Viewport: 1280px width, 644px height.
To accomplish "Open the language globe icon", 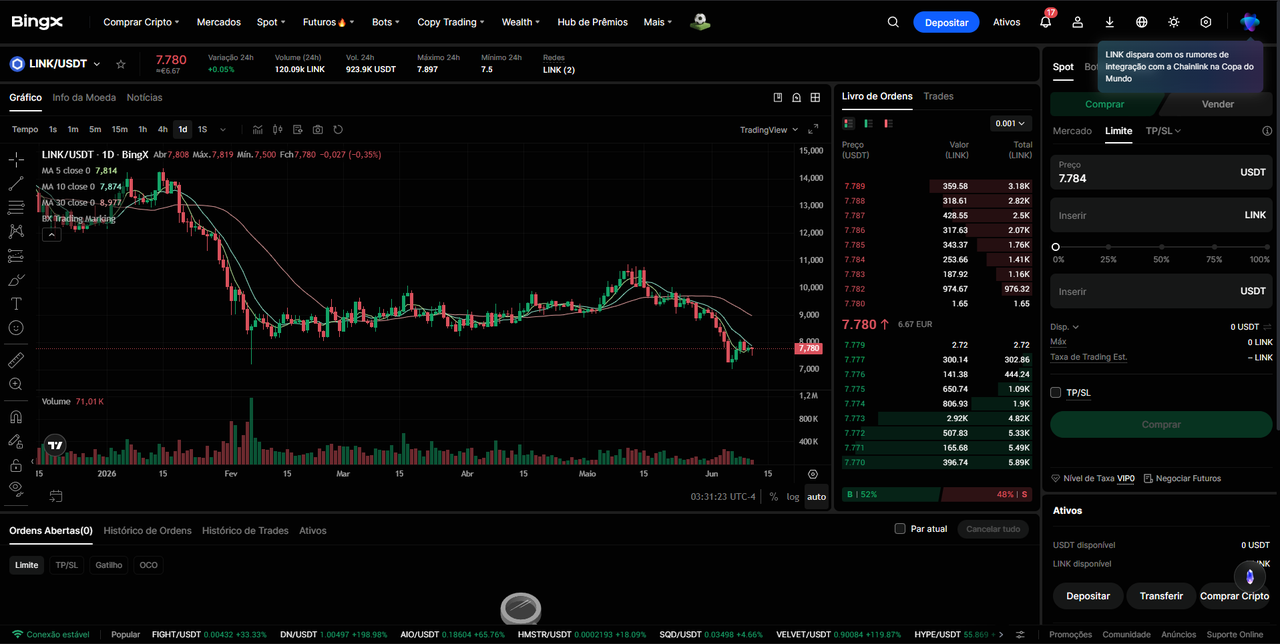I will coord(1142,22).
